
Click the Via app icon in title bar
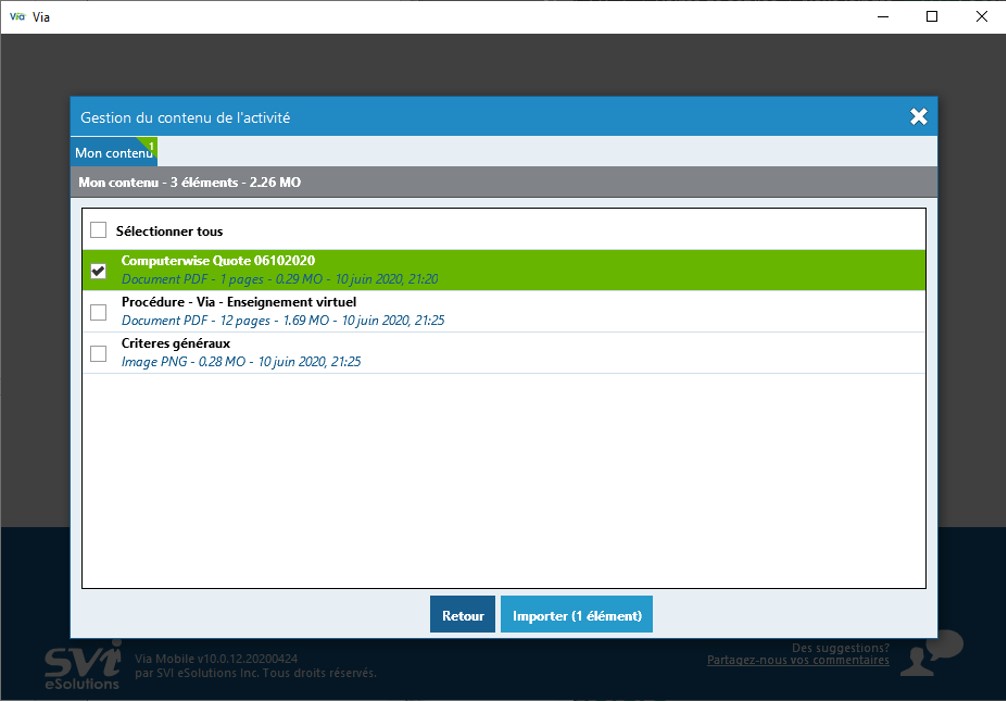[17, 17]
